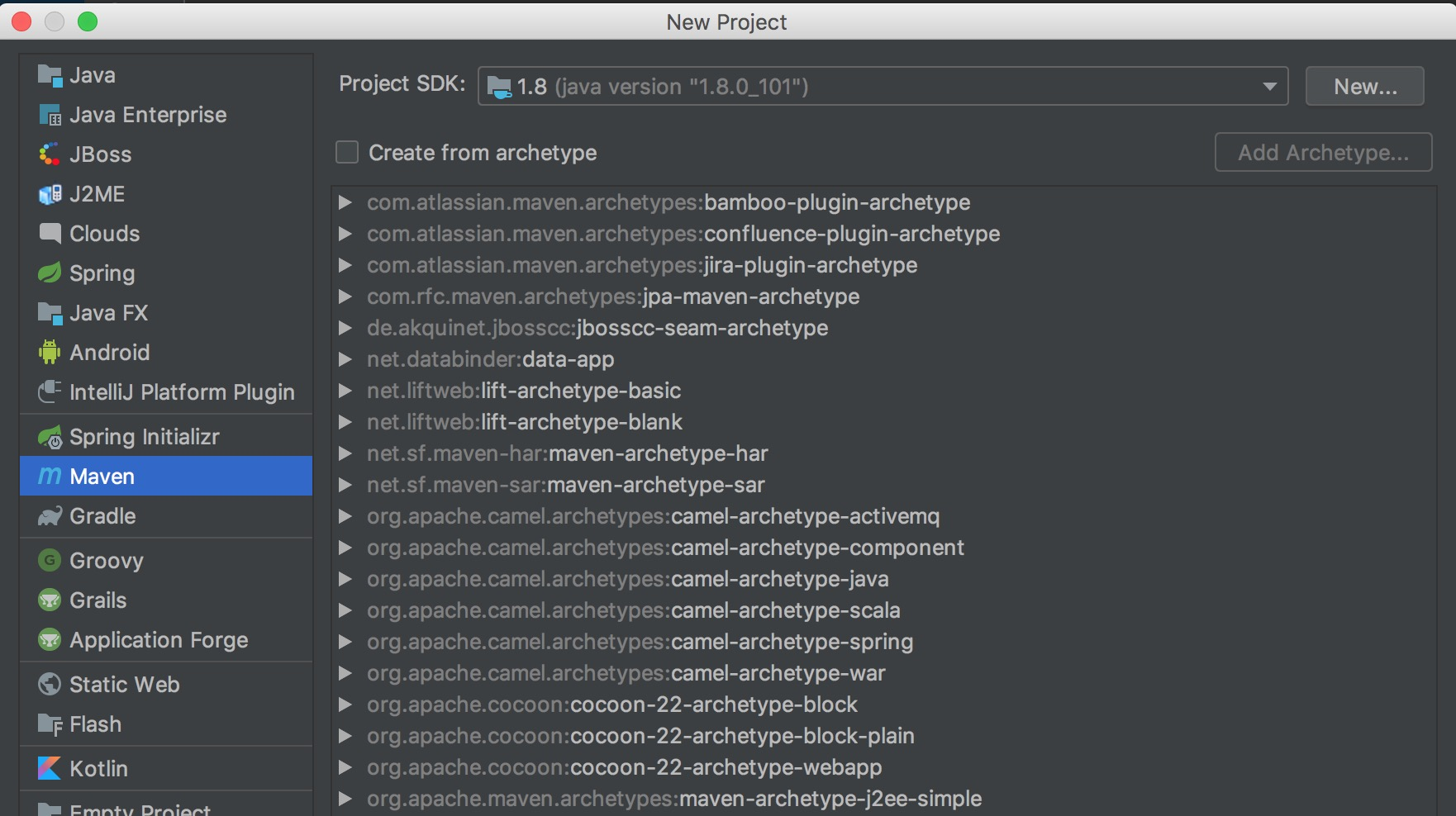This screenshot has width=1456, height=816.
Task: Click the Gradle elephant icon
Action: pos(50,516)
